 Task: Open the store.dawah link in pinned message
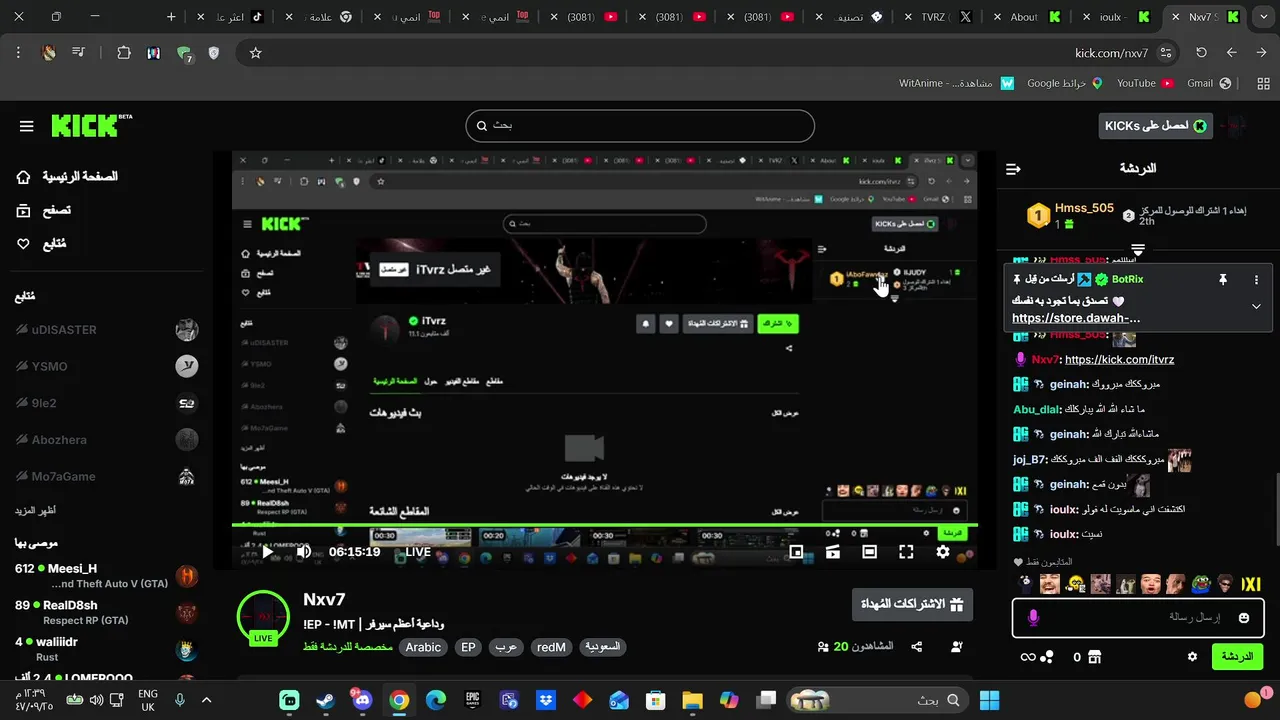1076,318
